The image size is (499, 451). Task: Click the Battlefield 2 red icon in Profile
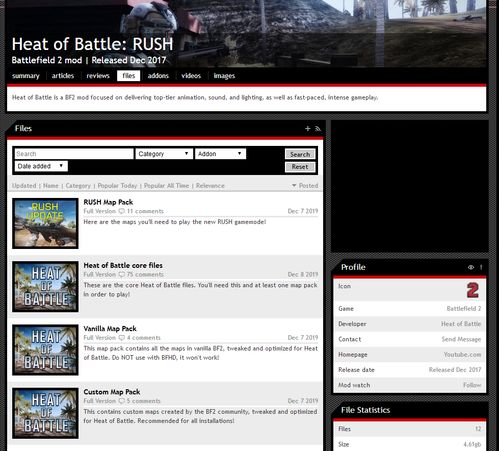[473, 290]
